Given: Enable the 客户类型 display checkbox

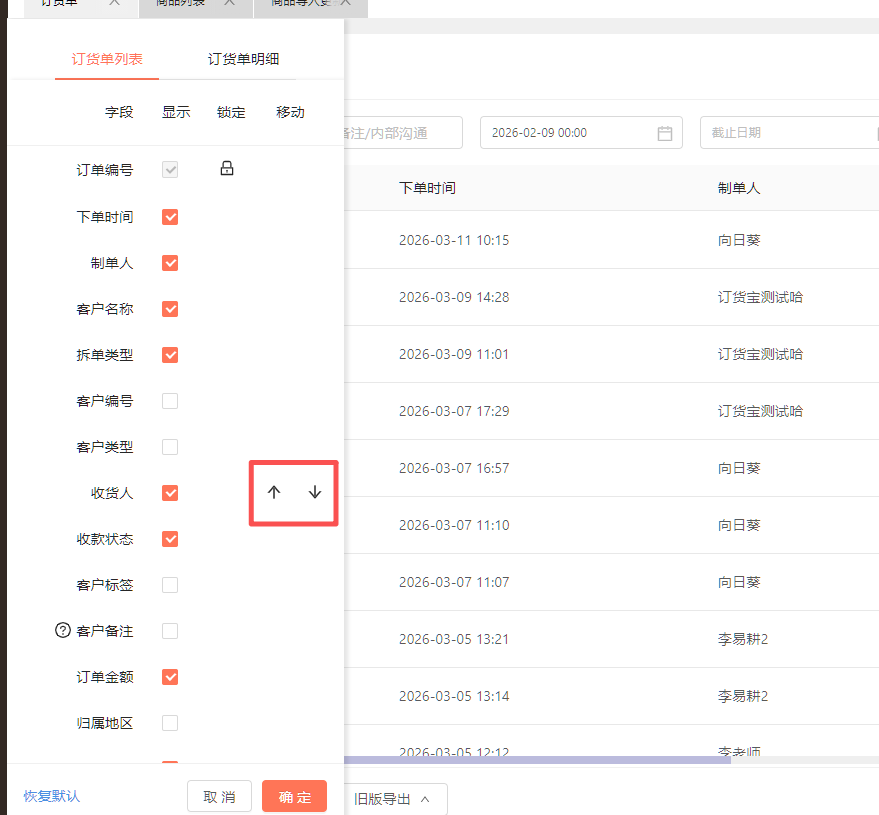Looking at the screenshot, I should click(x=170, y=447).
